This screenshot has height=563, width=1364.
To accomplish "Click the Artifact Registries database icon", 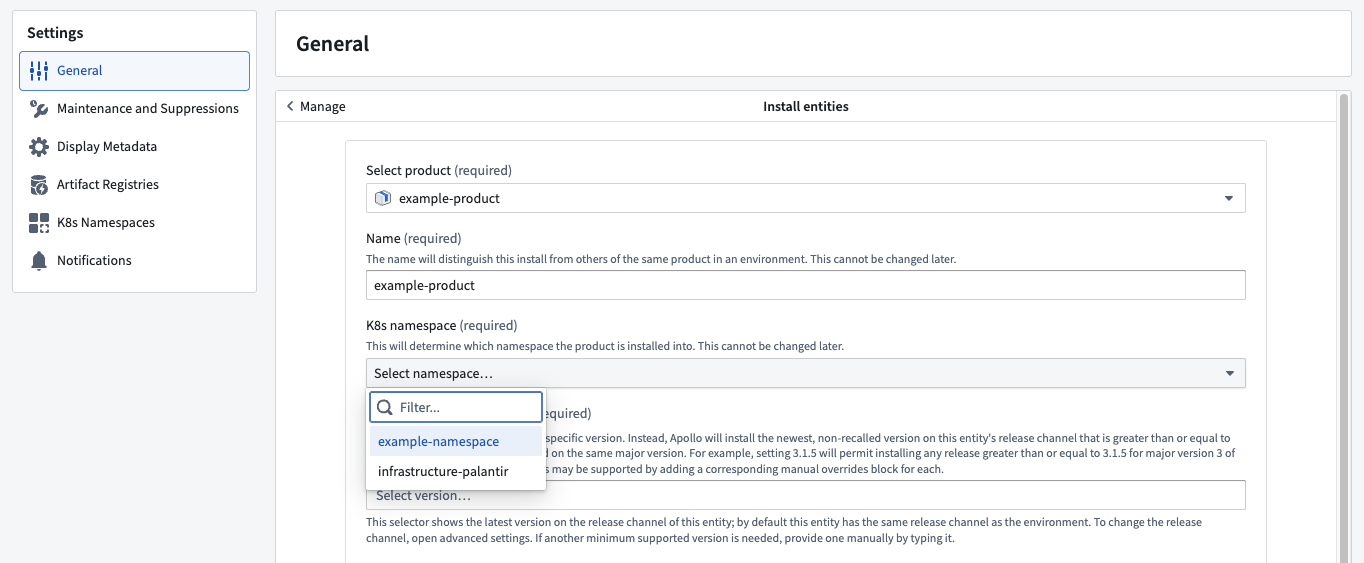I will coord(39,185).
